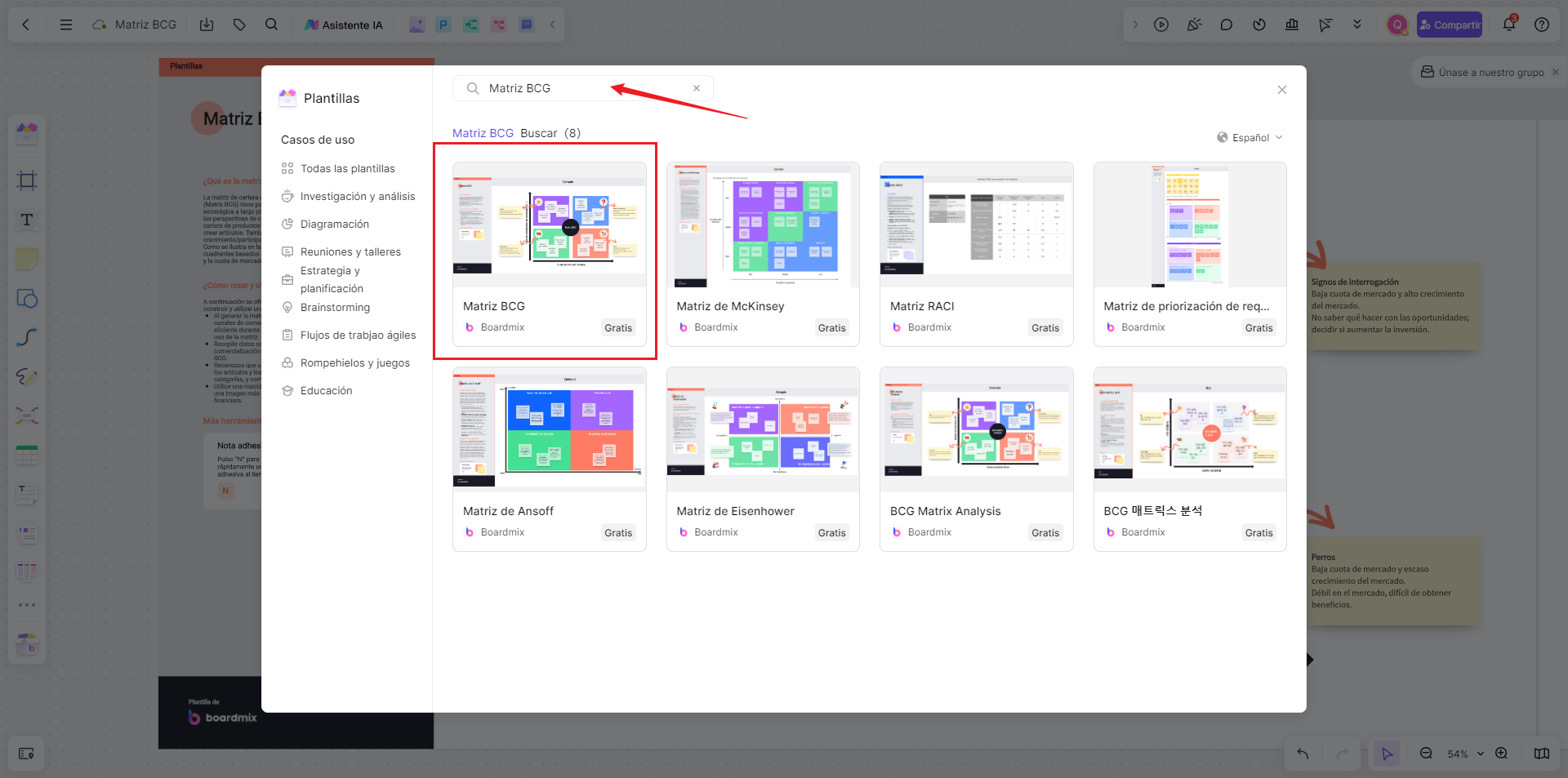1568x778 pixels.
Task: Open Asistente IA
Action: coord(344,25)
